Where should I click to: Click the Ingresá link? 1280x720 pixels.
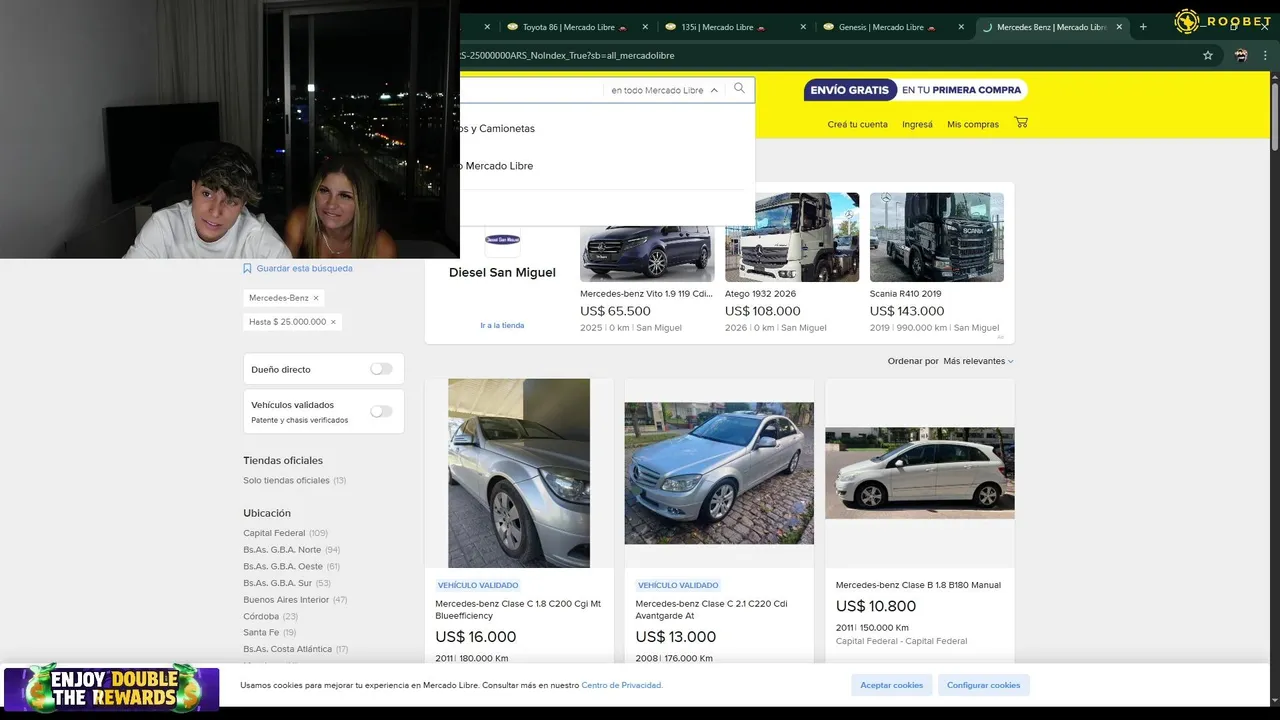(x=917, y=124)
